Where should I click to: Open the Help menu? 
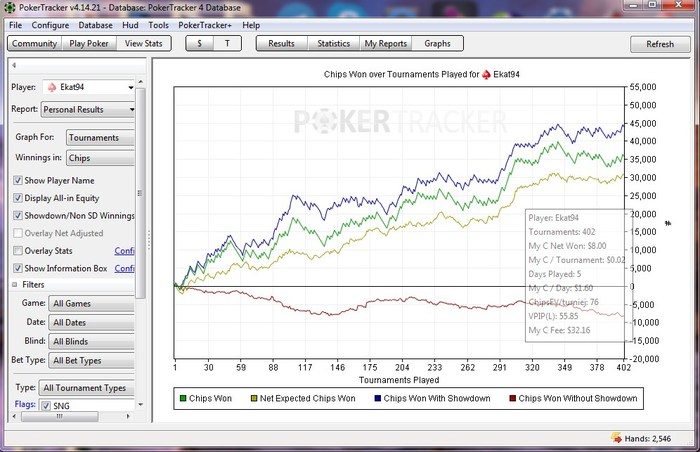click(x=251, y=25)
